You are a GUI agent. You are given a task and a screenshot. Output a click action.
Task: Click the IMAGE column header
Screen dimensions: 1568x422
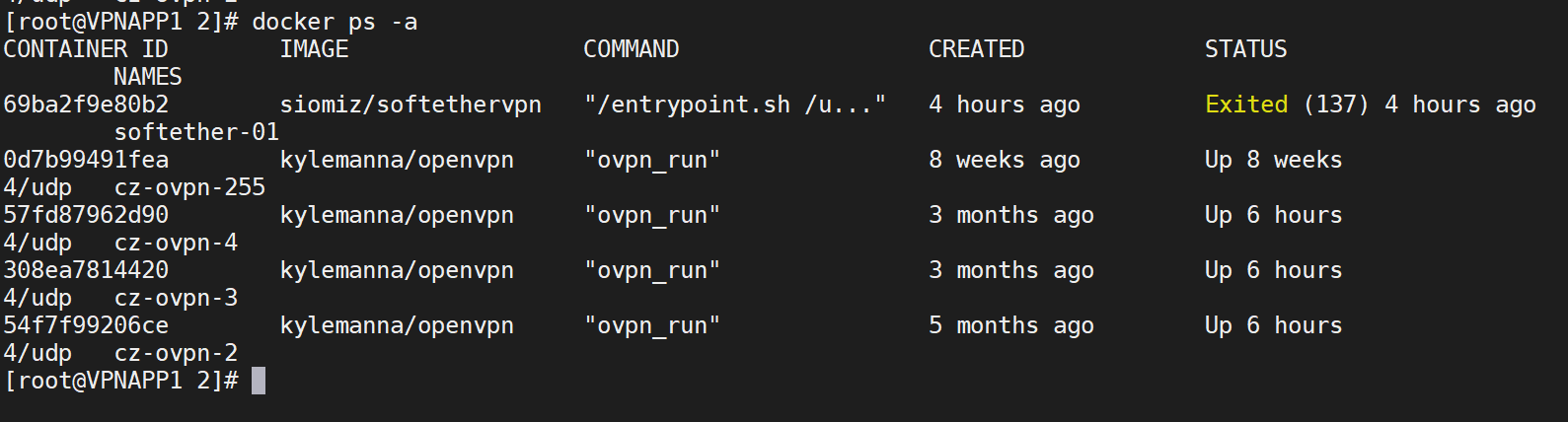(314, 49)
